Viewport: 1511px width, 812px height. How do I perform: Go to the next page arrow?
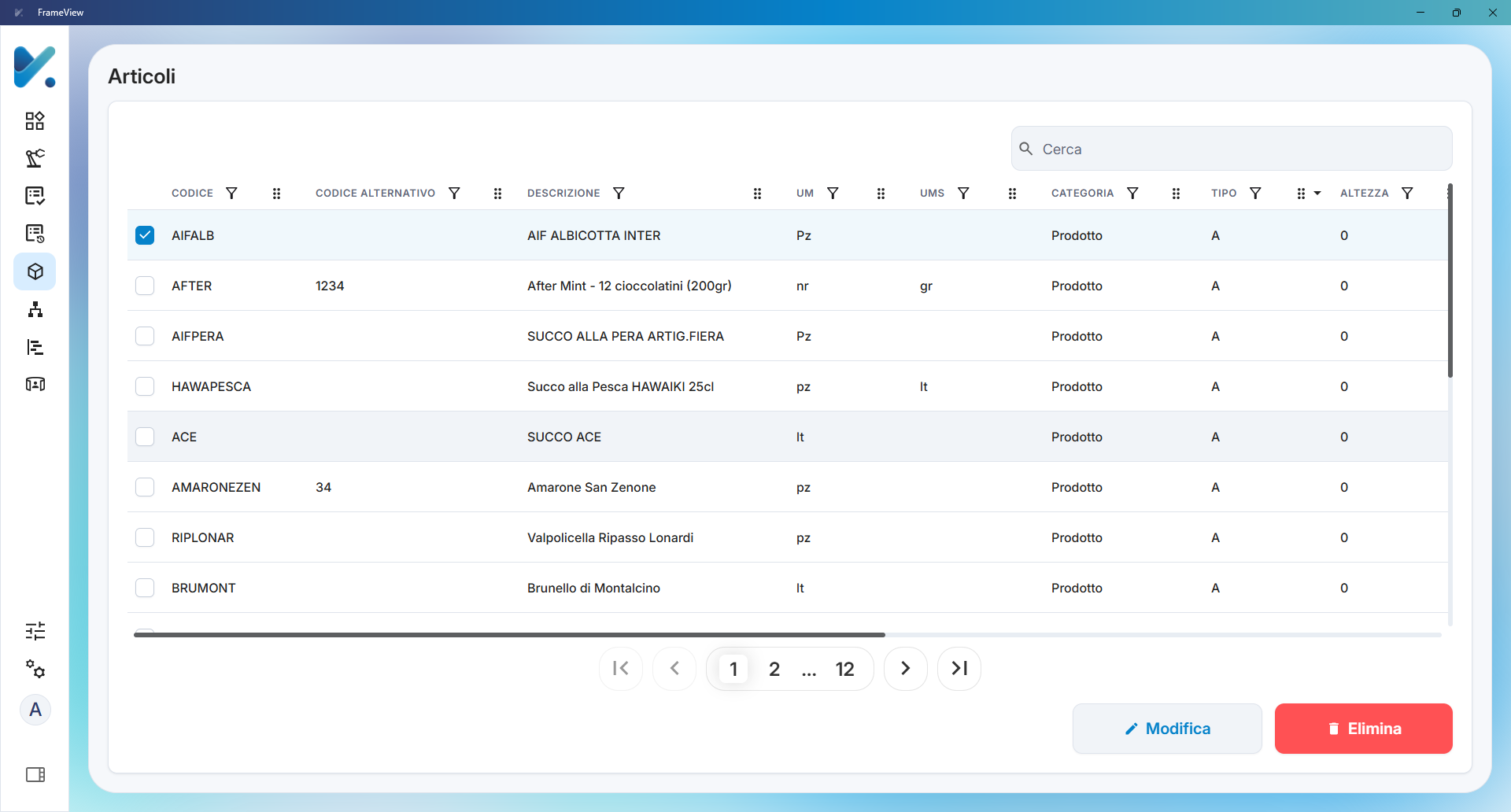tap(906, 669)
